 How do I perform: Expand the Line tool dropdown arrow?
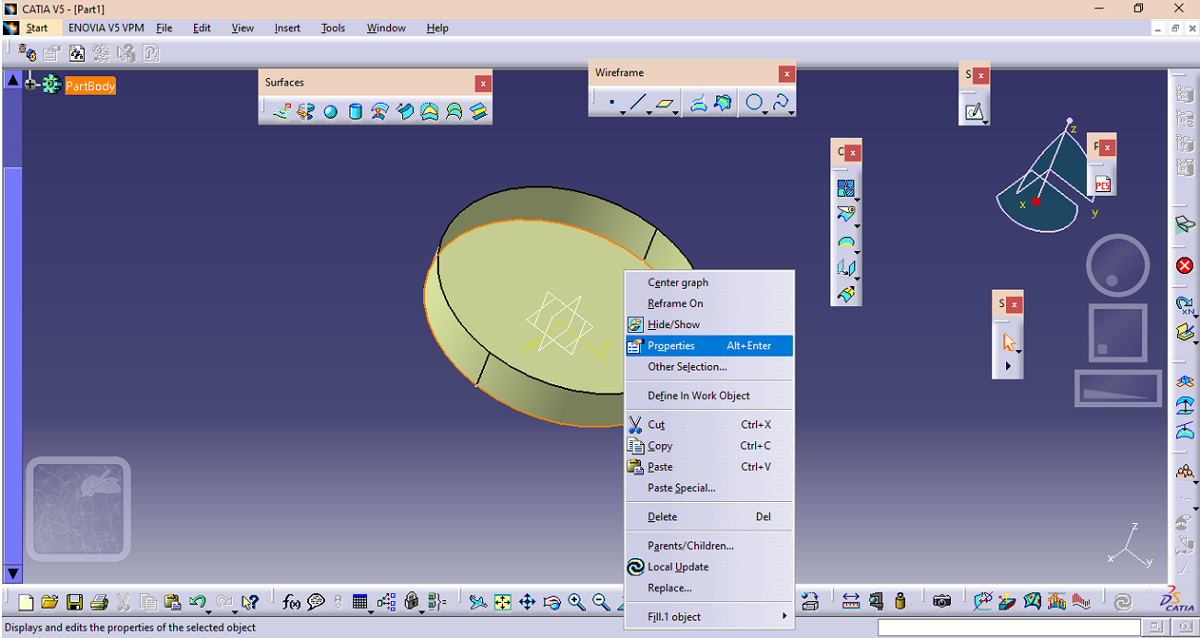point(650,113)
